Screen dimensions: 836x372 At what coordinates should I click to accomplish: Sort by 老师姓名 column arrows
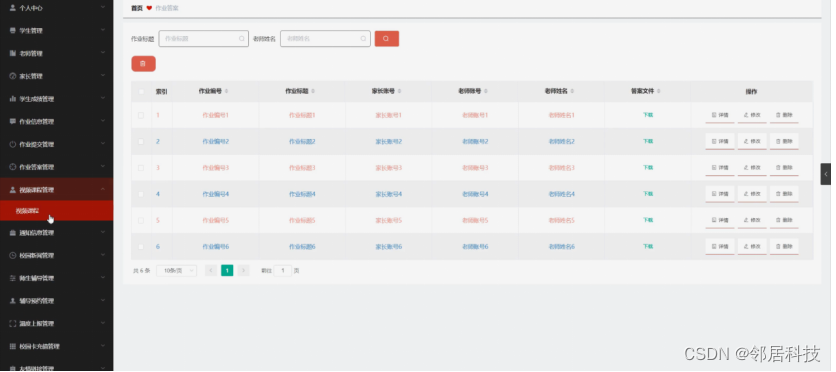tap(572, 91)
